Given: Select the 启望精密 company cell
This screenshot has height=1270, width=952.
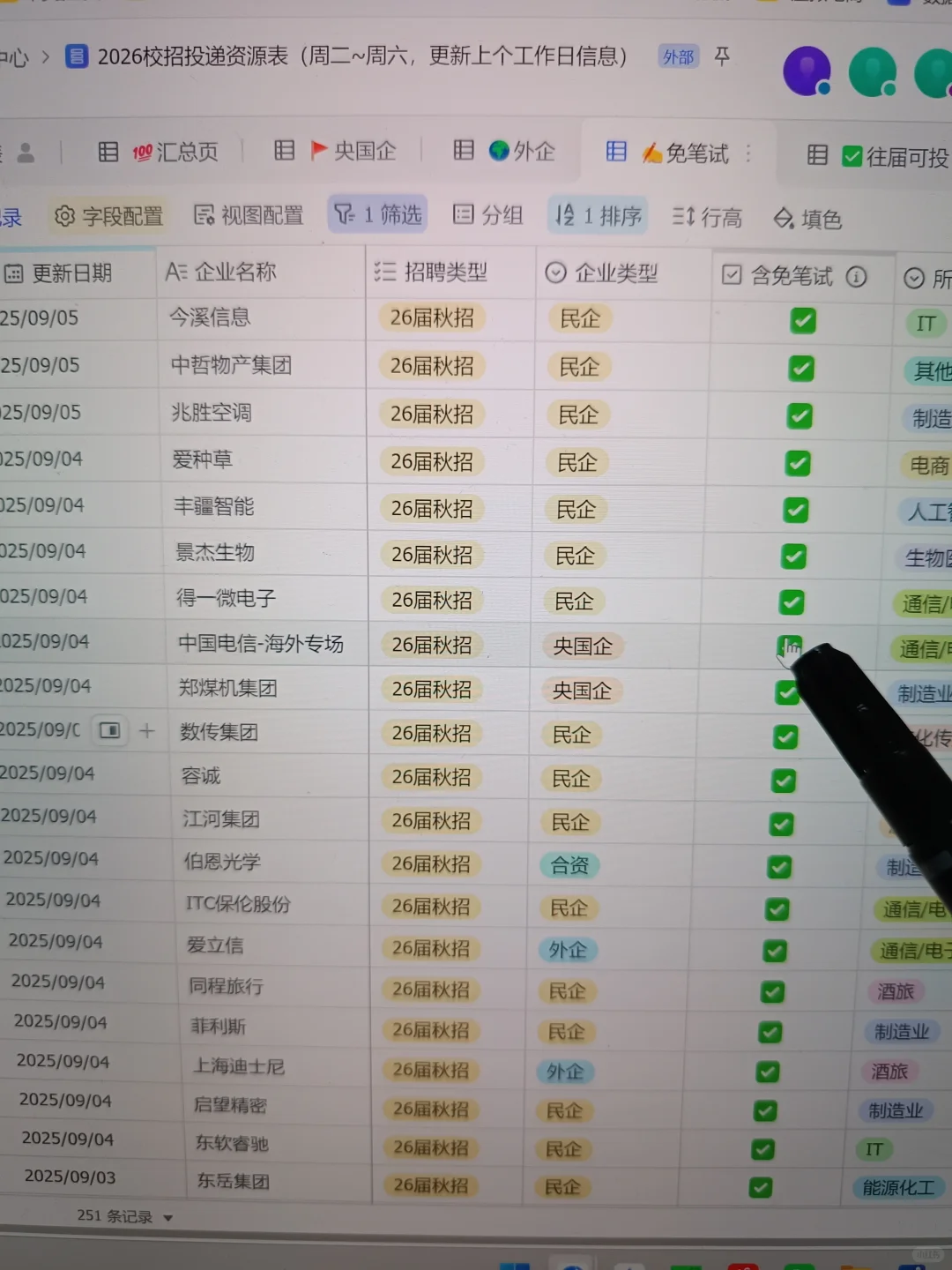Looking at the screenshot, I should (x=276, y=1105).
